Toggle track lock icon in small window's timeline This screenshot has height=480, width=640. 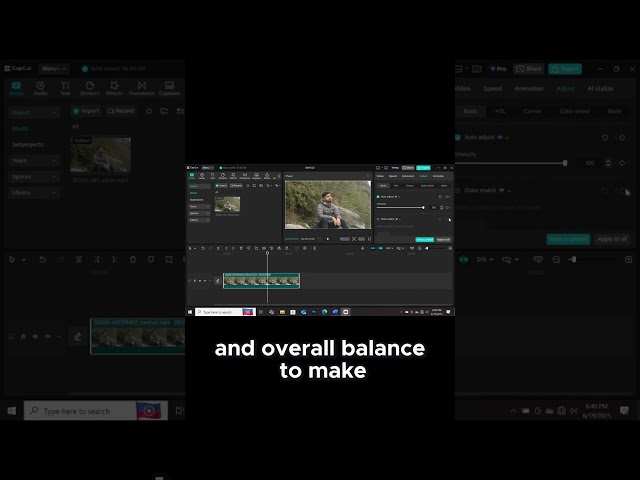[195, 281]
